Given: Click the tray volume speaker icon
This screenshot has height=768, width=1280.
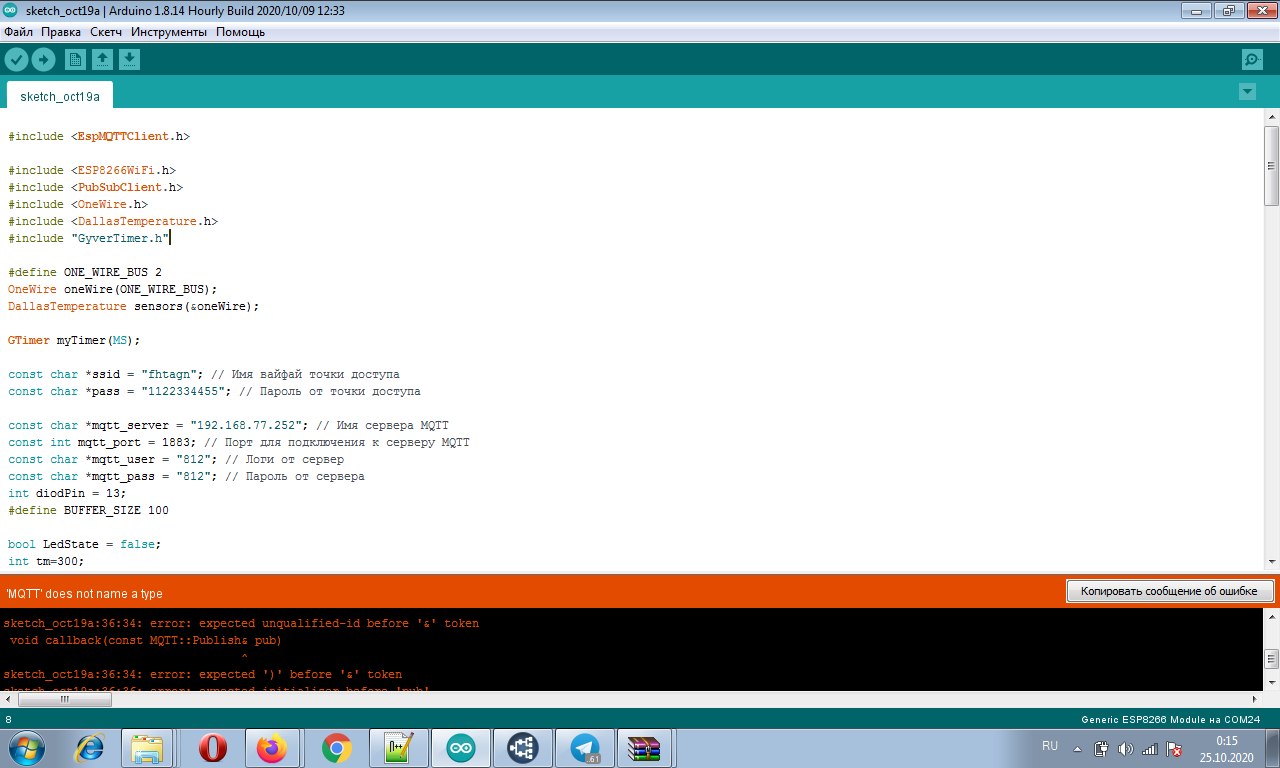Looking at the screenshot, I should point(1125,748).
